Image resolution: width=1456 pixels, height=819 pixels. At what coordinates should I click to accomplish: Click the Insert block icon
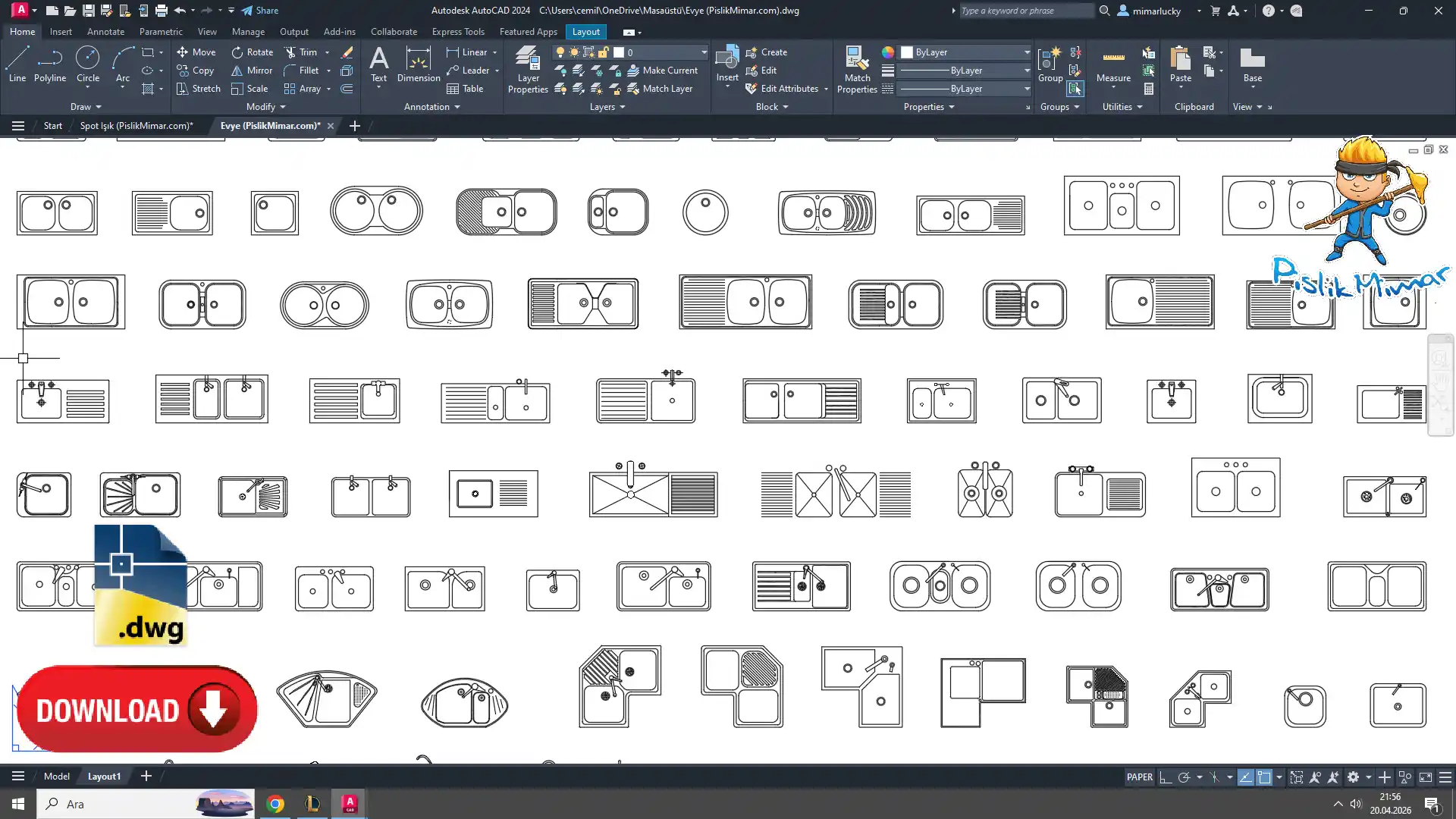pyautogui.click(x=726, y=59)
